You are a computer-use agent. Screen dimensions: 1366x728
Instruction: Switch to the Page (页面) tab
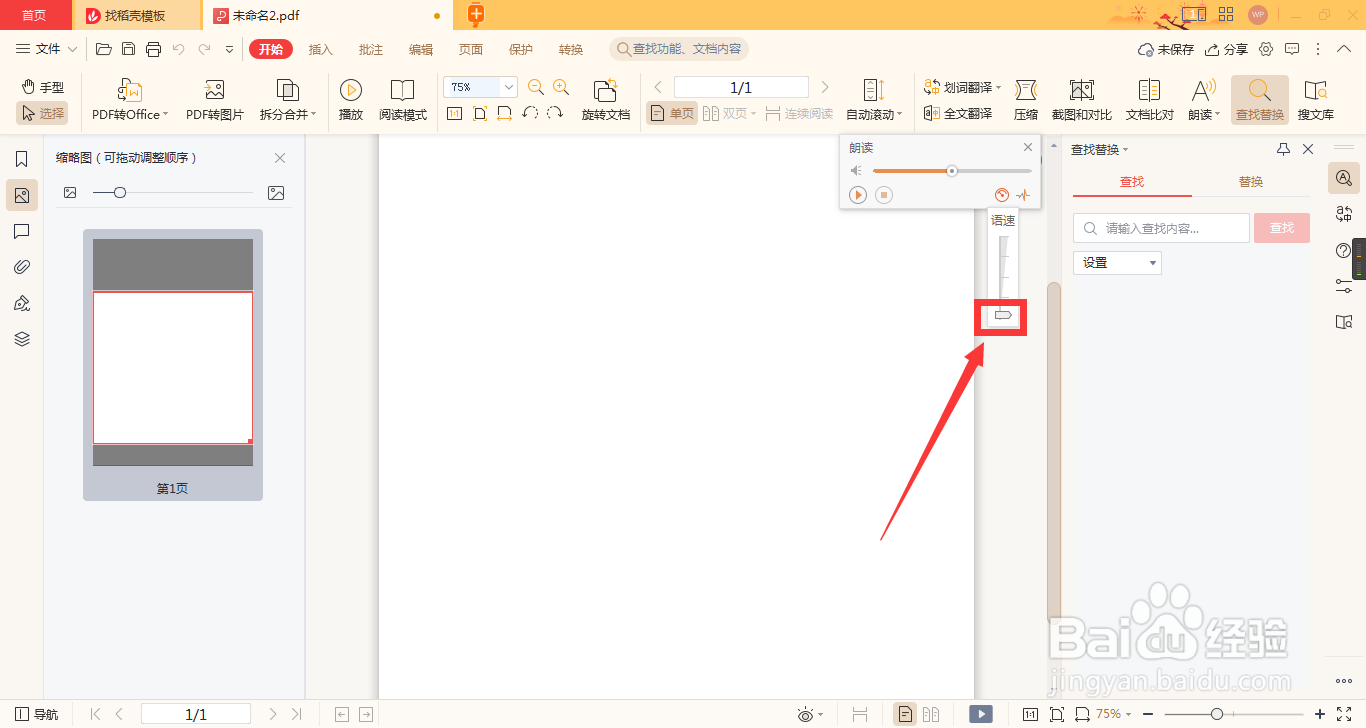click(x=471, y=49)
